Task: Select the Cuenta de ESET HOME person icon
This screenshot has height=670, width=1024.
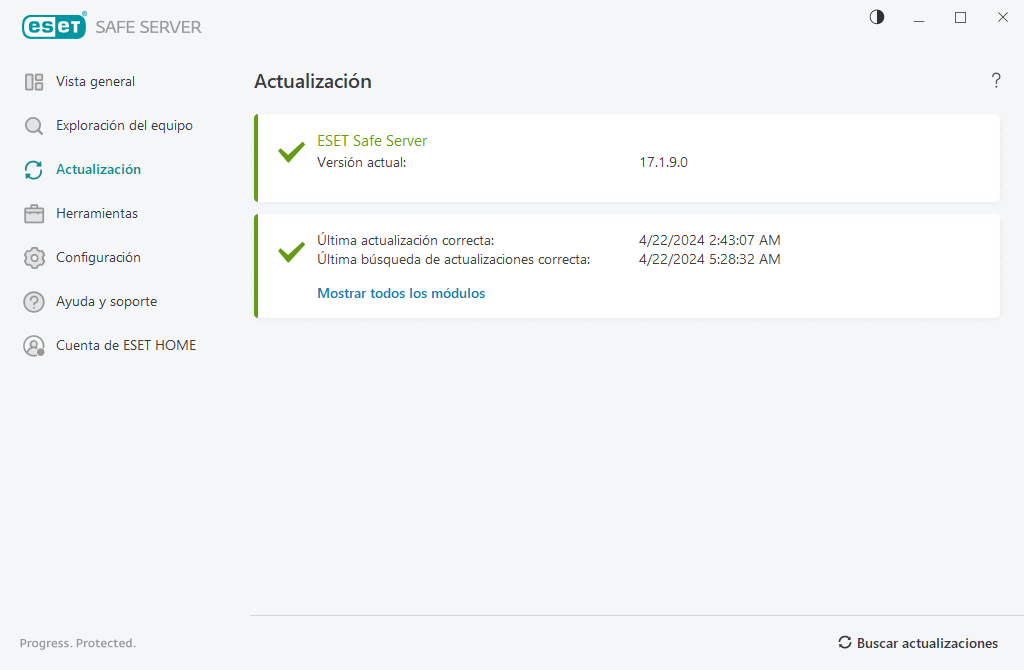Action: click(x=33, y=345)
